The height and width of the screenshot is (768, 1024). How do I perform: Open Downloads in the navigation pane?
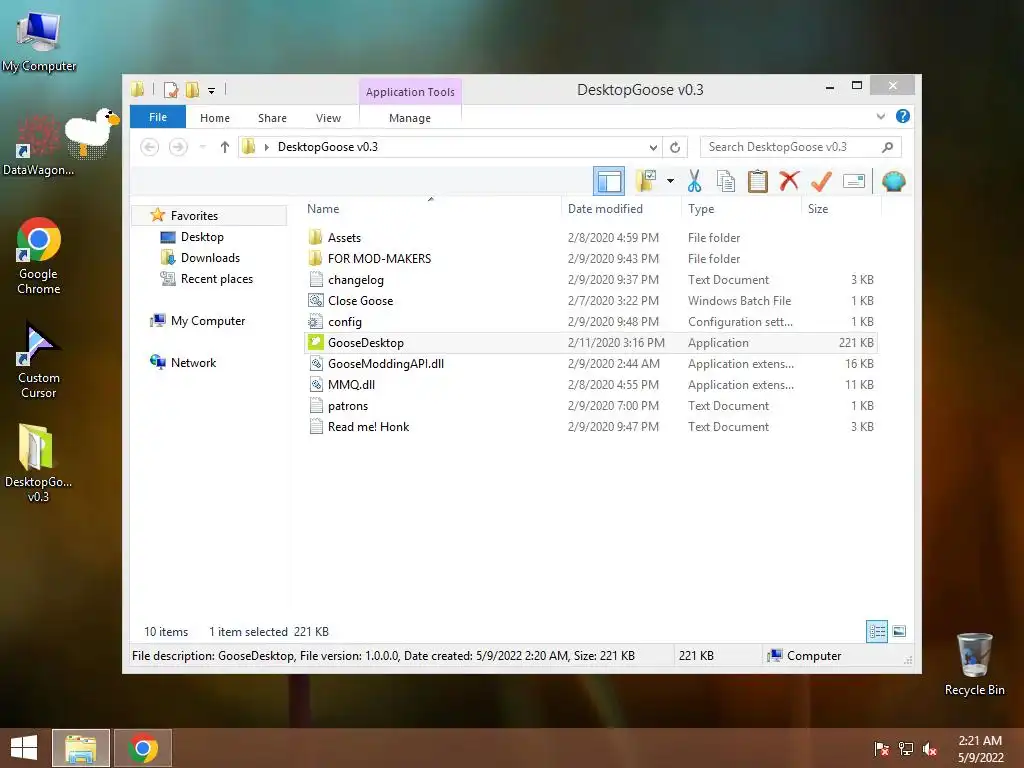[x=210, y=258]
